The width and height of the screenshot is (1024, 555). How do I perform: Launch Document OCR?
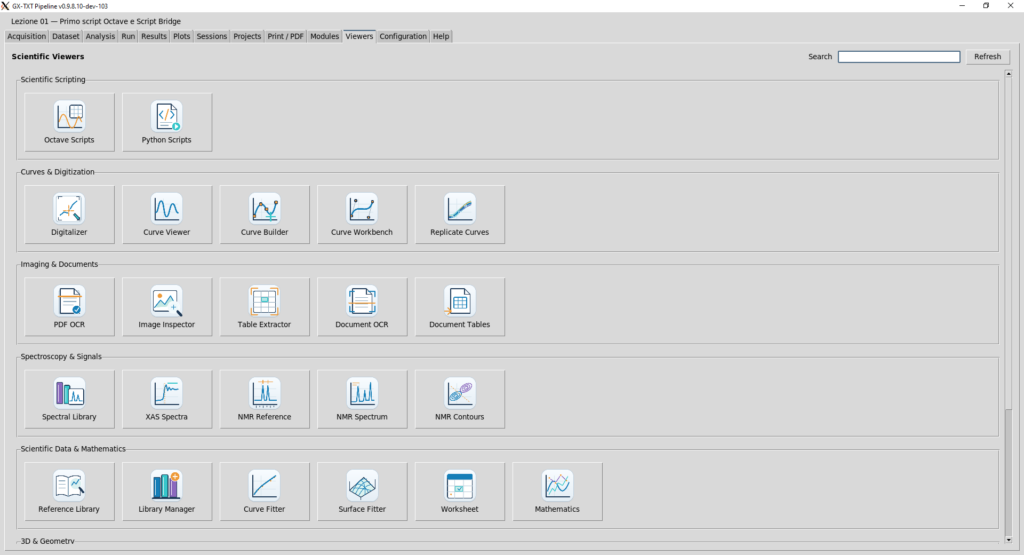click(362, 307)
